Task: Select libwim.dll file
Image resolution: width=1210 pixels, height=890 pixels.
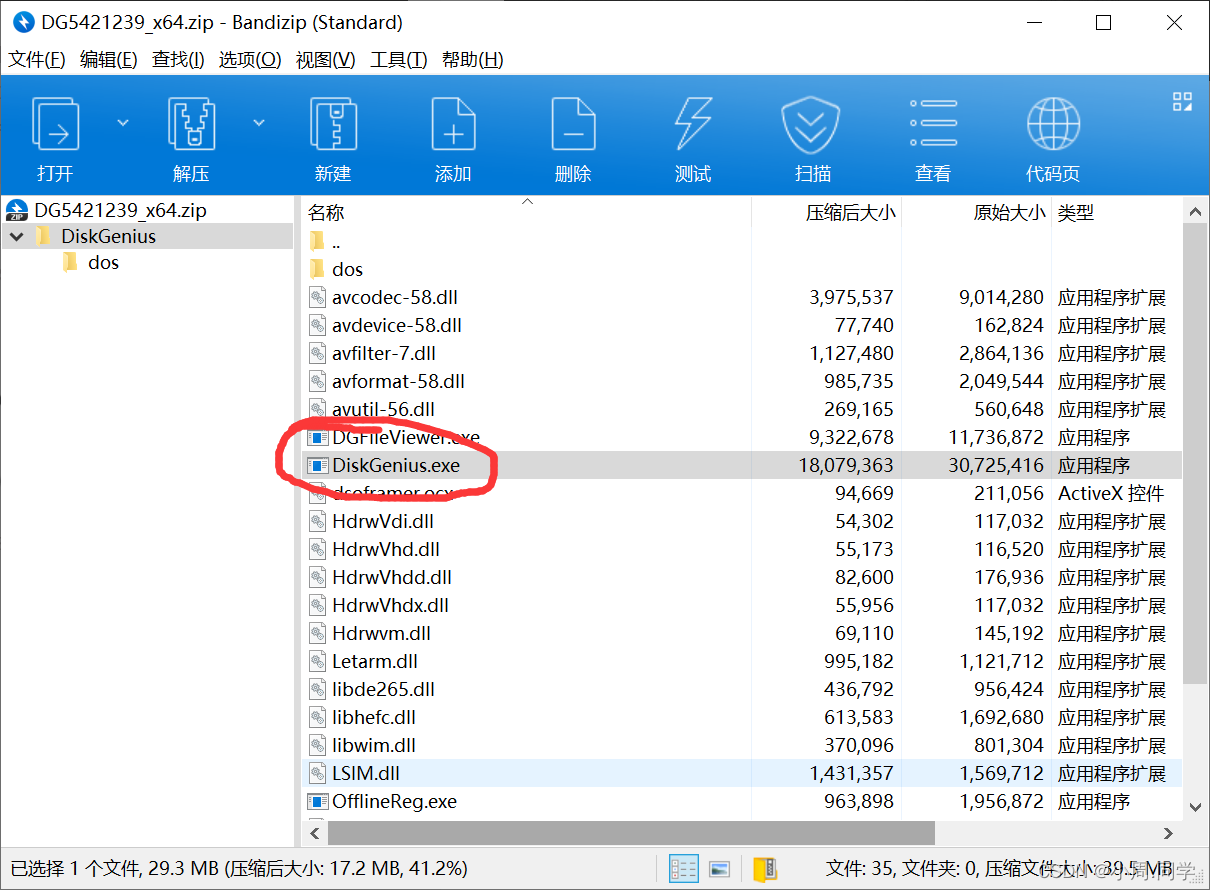Action: (x=374, y=745)
